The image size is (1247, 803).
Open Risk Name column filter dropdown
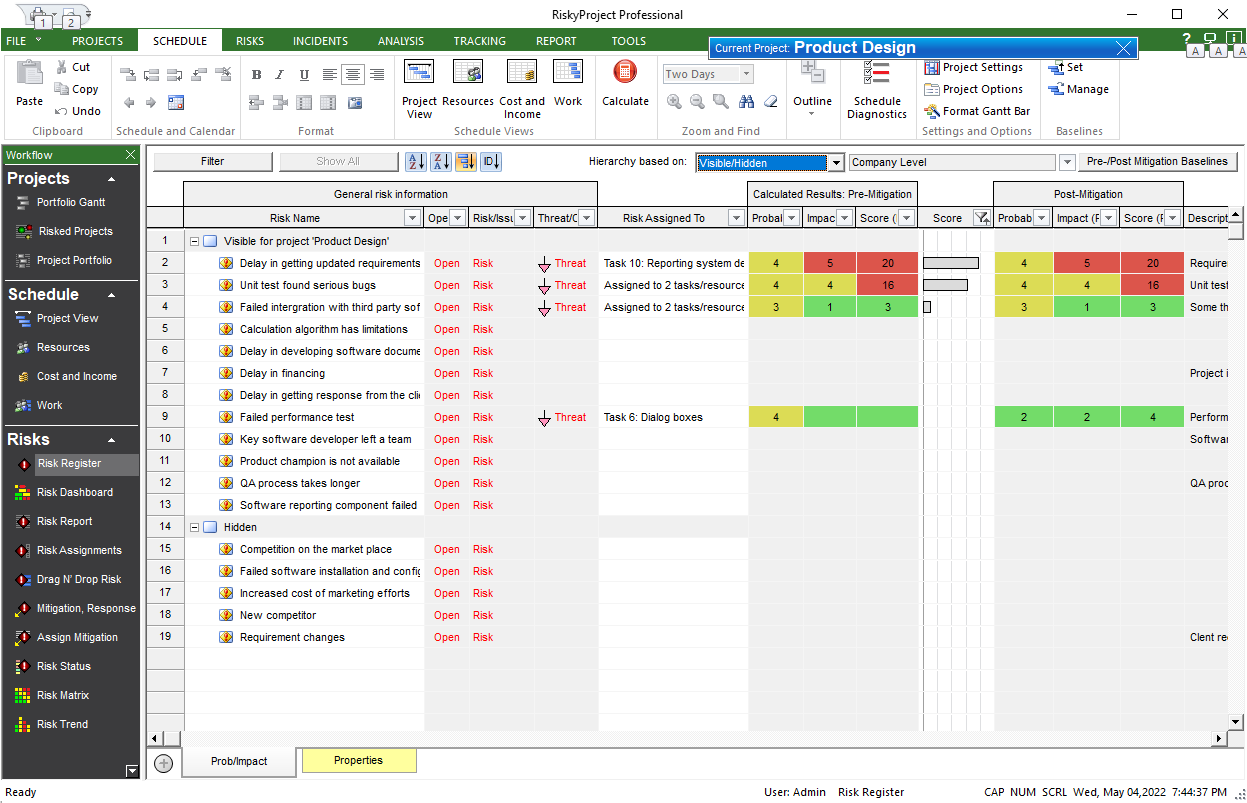(x=412, y=218)
